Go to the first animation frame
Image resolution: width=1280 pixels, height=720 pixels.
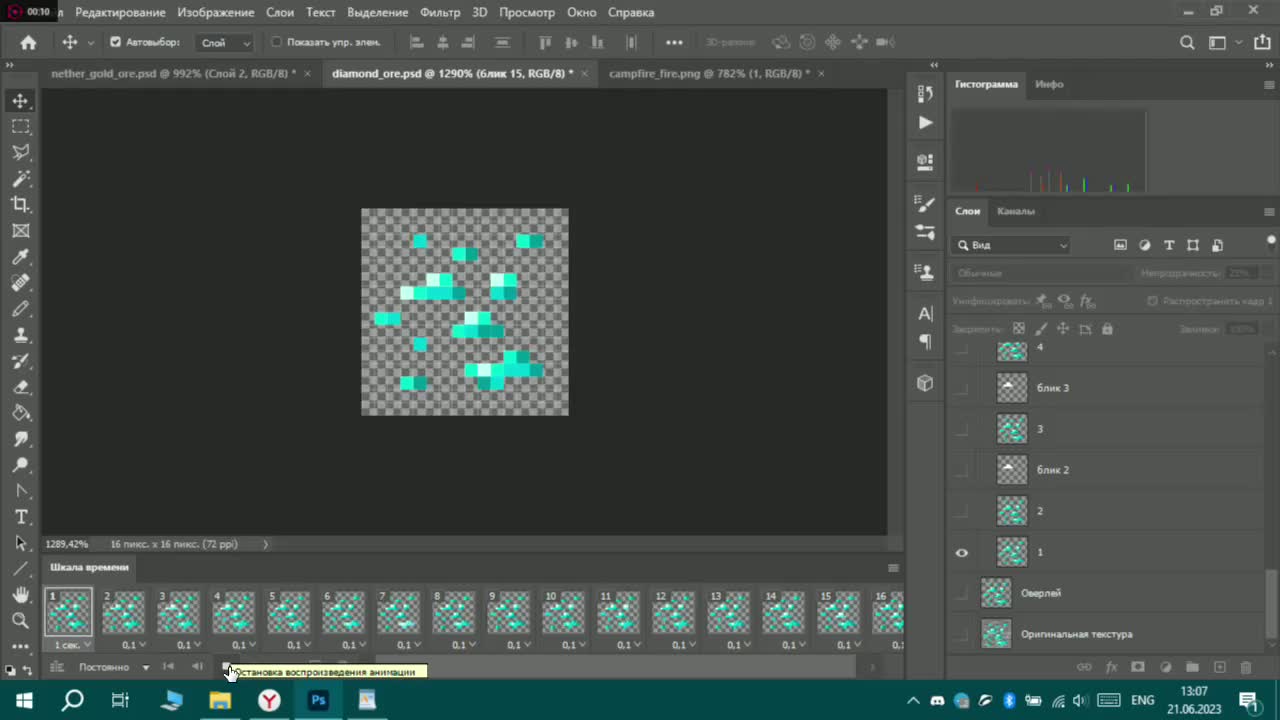click(x=168, y=667)
